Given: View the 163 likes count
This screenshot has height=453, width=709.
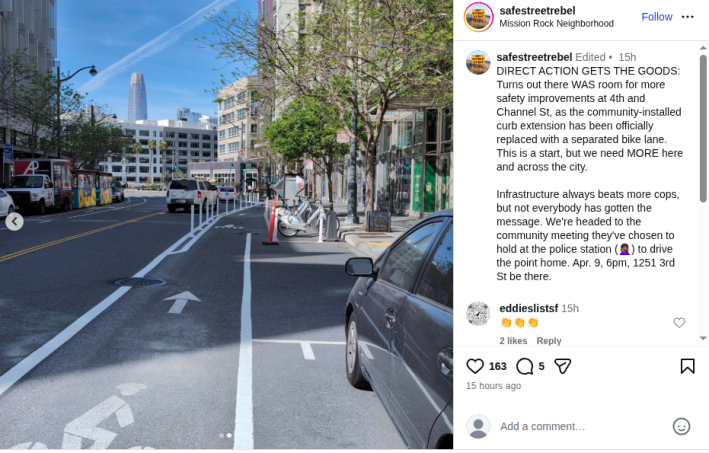Looking at the screenshot, I should click(497, 366).
